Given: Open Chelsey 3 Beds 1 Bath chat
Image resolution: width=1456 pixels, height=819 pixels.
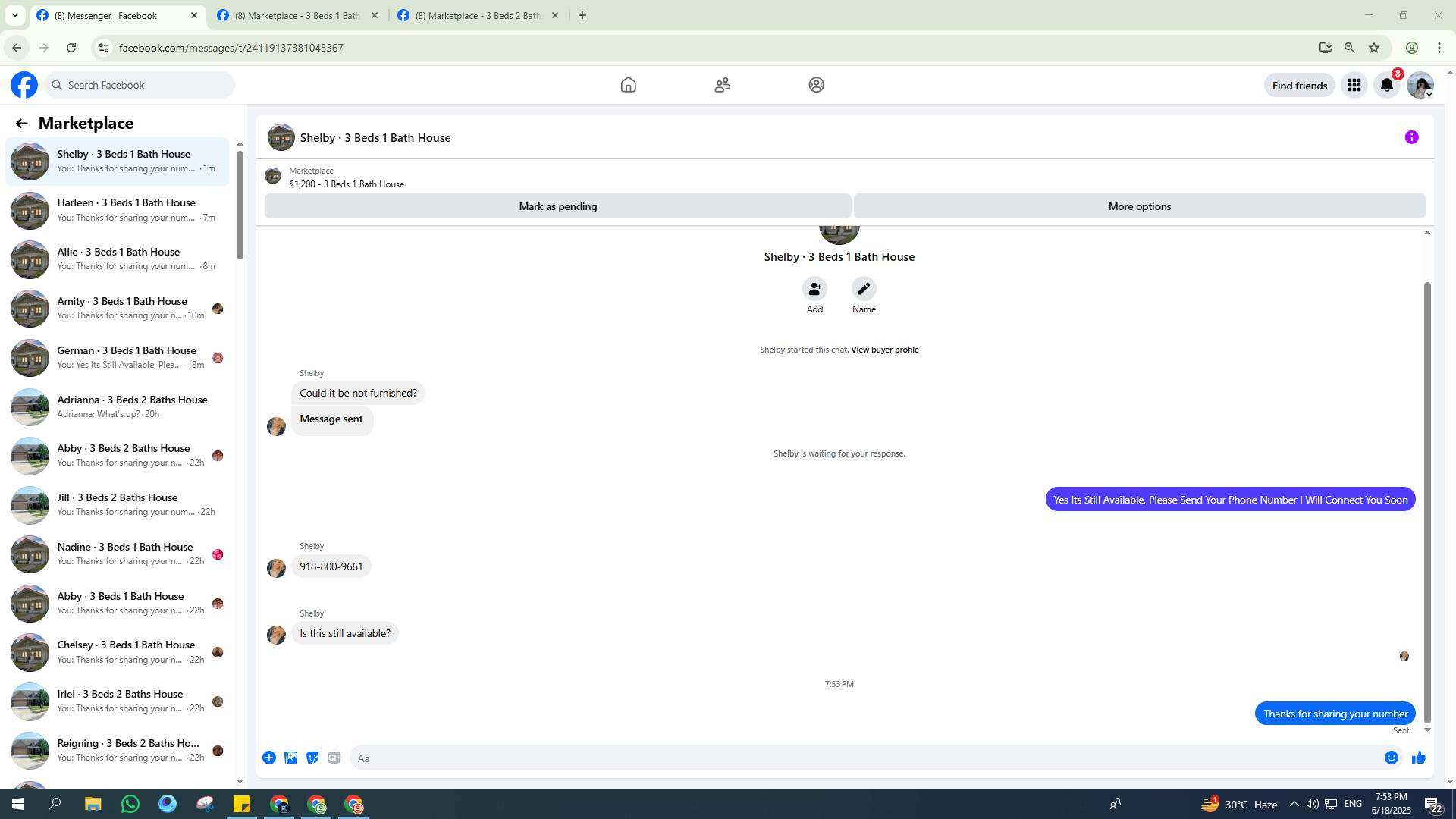Looking at the screenshot, I should coord(117,652).
